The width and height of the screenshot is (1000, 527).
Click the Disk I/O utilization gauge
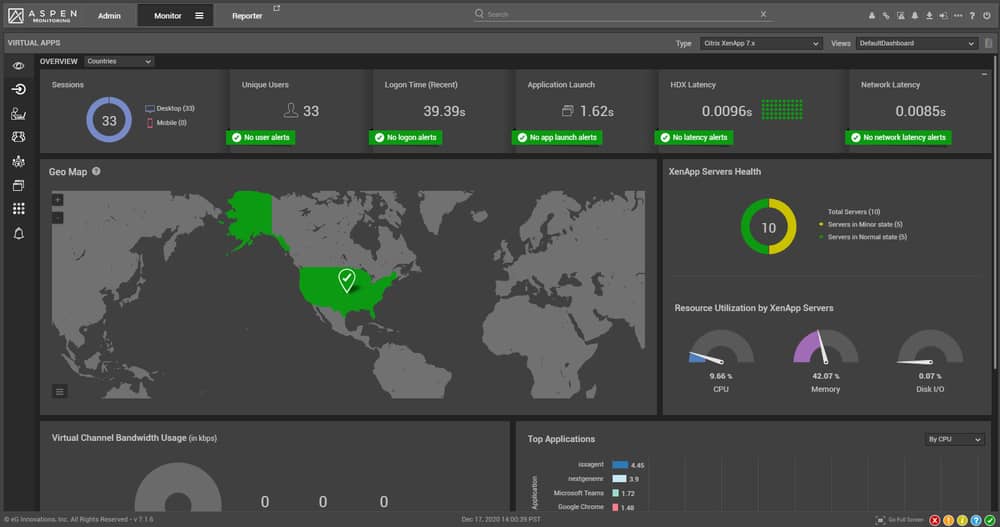930,347
